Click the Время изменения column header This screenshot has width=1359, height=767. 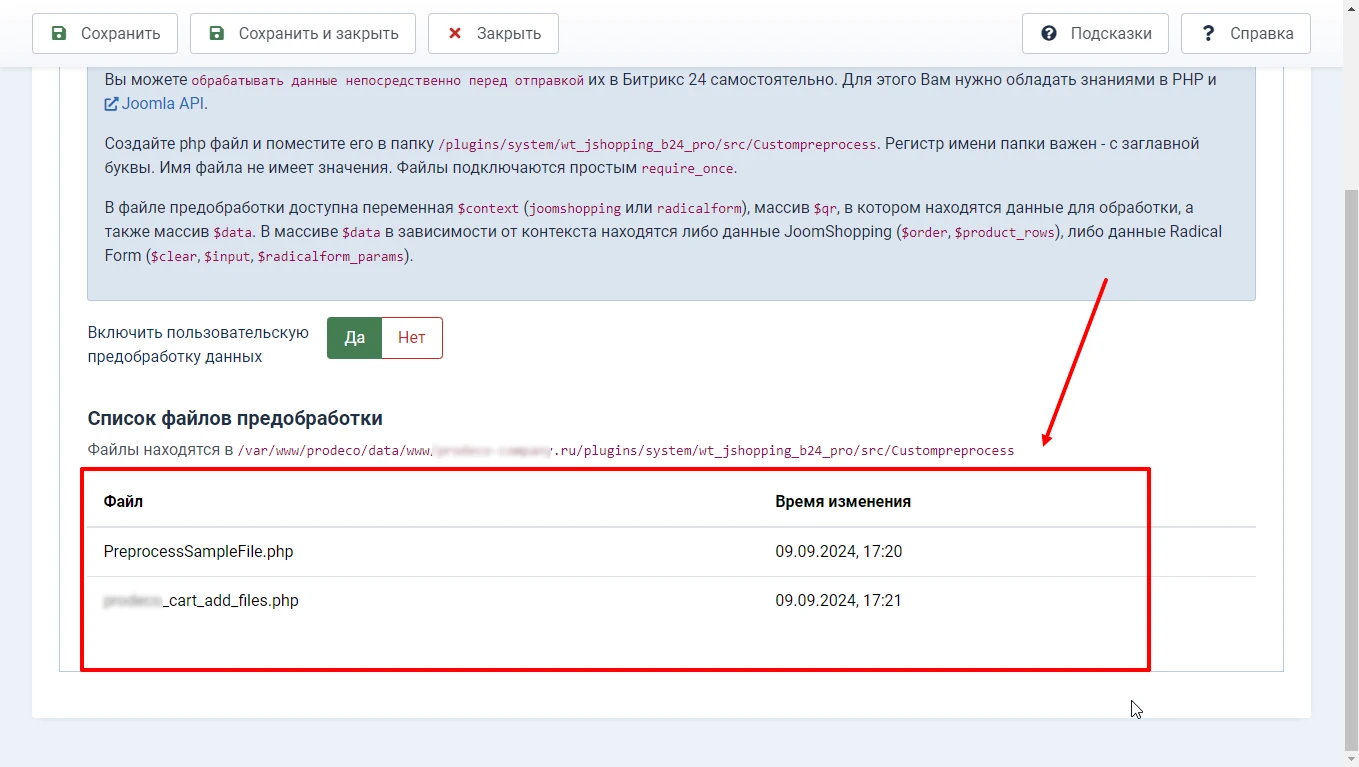pyautogui.click(x=843, y=501)
